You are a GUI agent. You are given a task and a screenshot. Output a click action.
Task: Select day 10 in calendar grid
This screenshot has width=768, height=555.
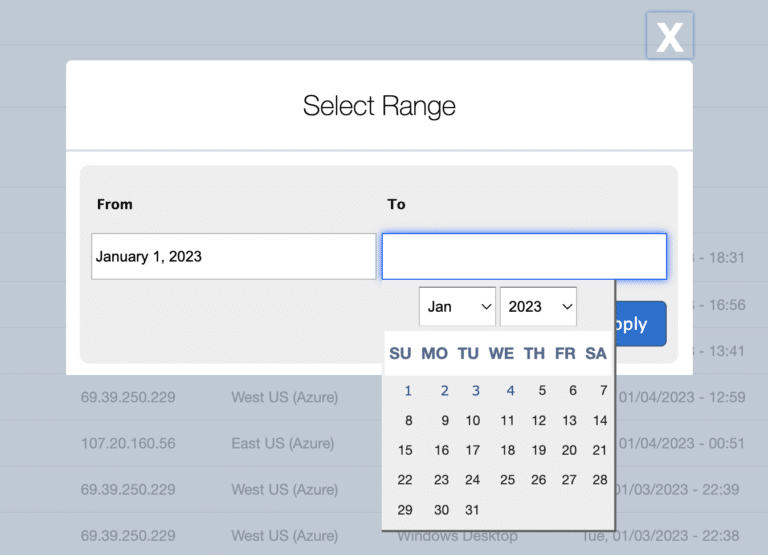coord(473,421)
